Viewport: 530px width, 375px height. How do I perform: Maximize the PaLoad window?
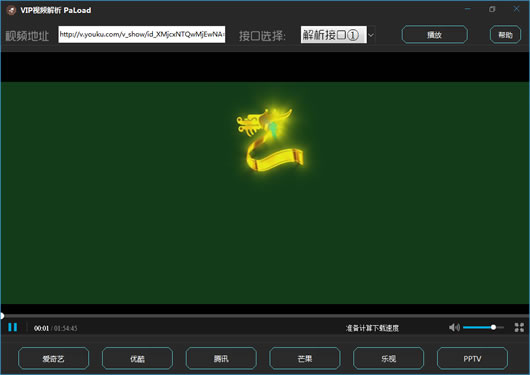492,9
